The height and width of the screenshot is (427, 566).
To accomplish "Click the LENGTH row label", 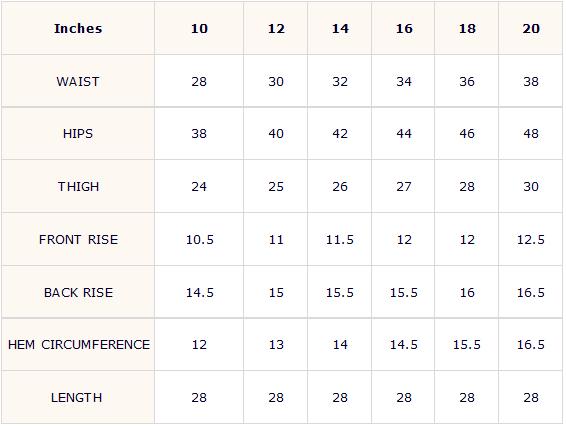I will click(x=78, y=397).
